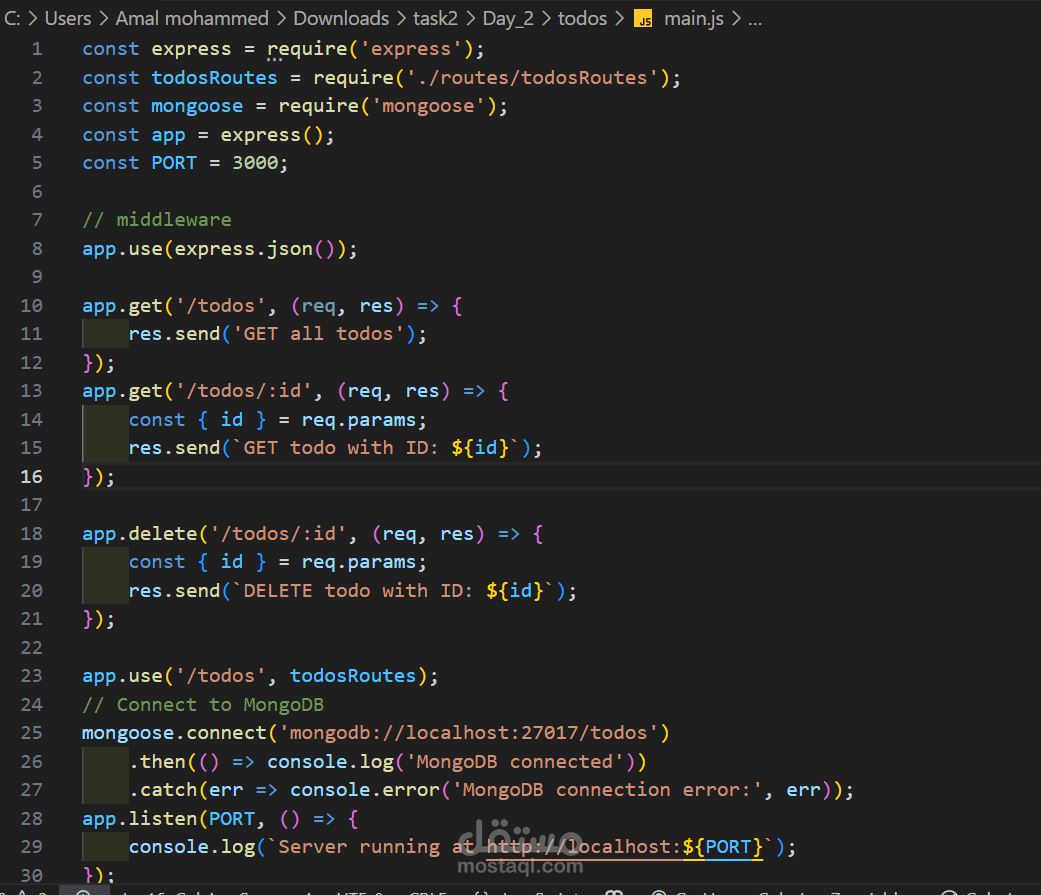Click line number 10 in the gutter
This screenshot has width=1041, height=895.
point(31,305)
